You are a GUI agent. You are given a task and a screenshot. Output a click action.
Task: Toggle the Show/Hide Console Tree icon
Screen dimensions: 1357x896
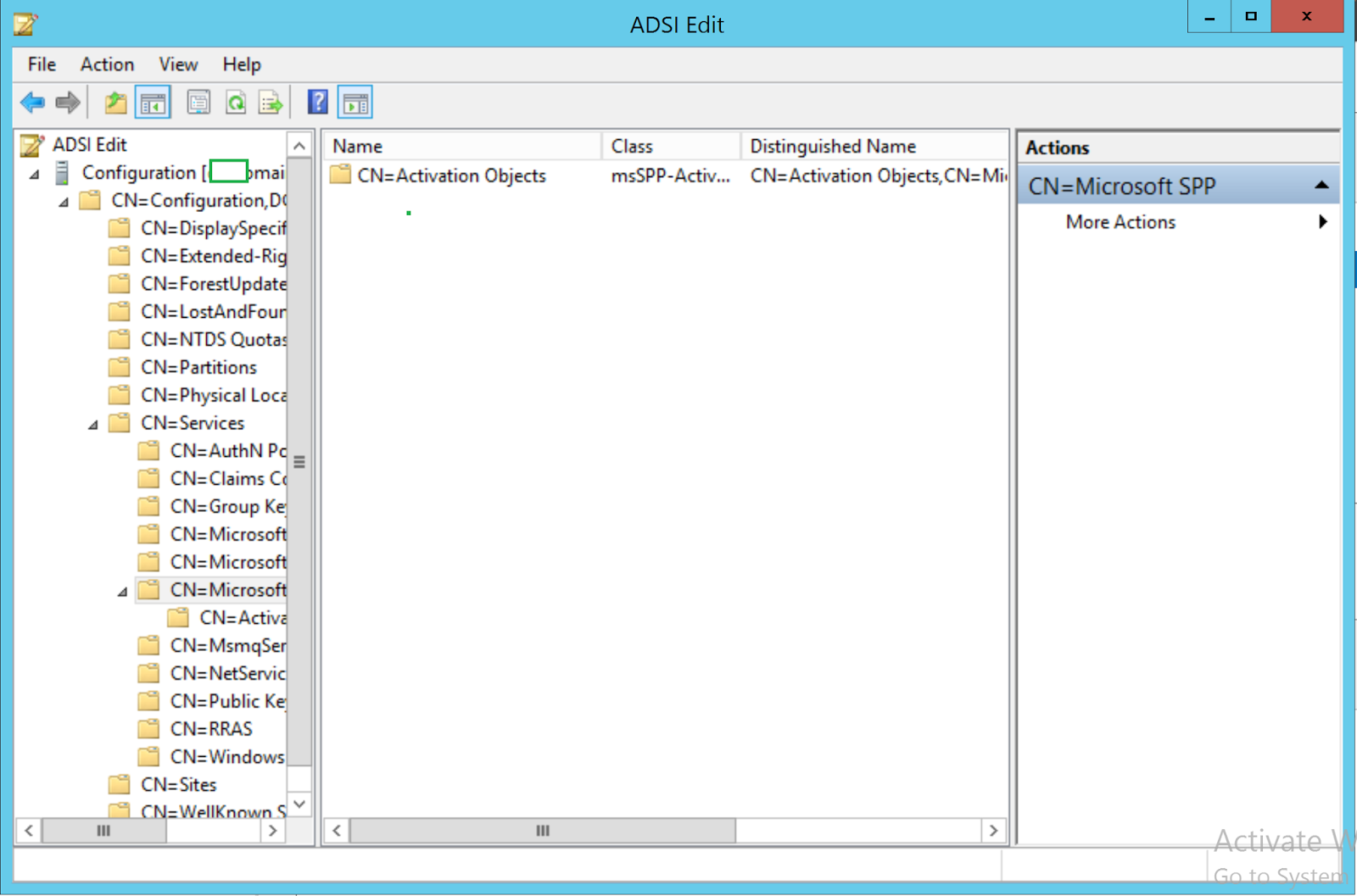click(153, 102)
